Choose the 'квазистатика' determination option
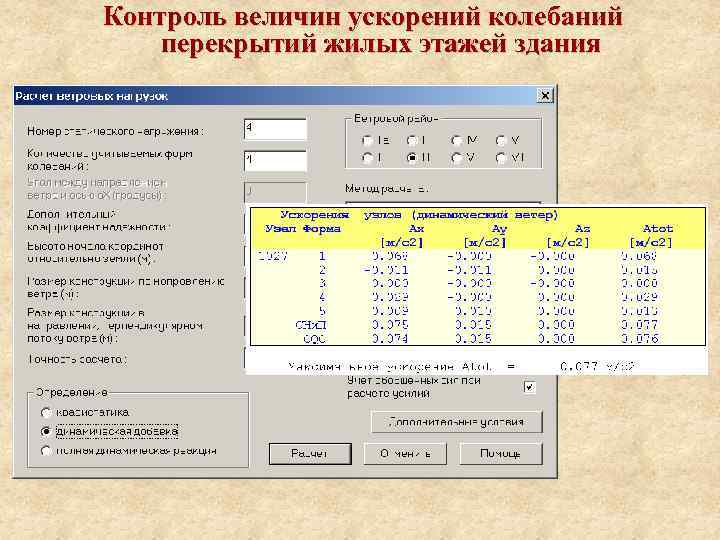Screen dimensions: 720x540 [46, 413]
